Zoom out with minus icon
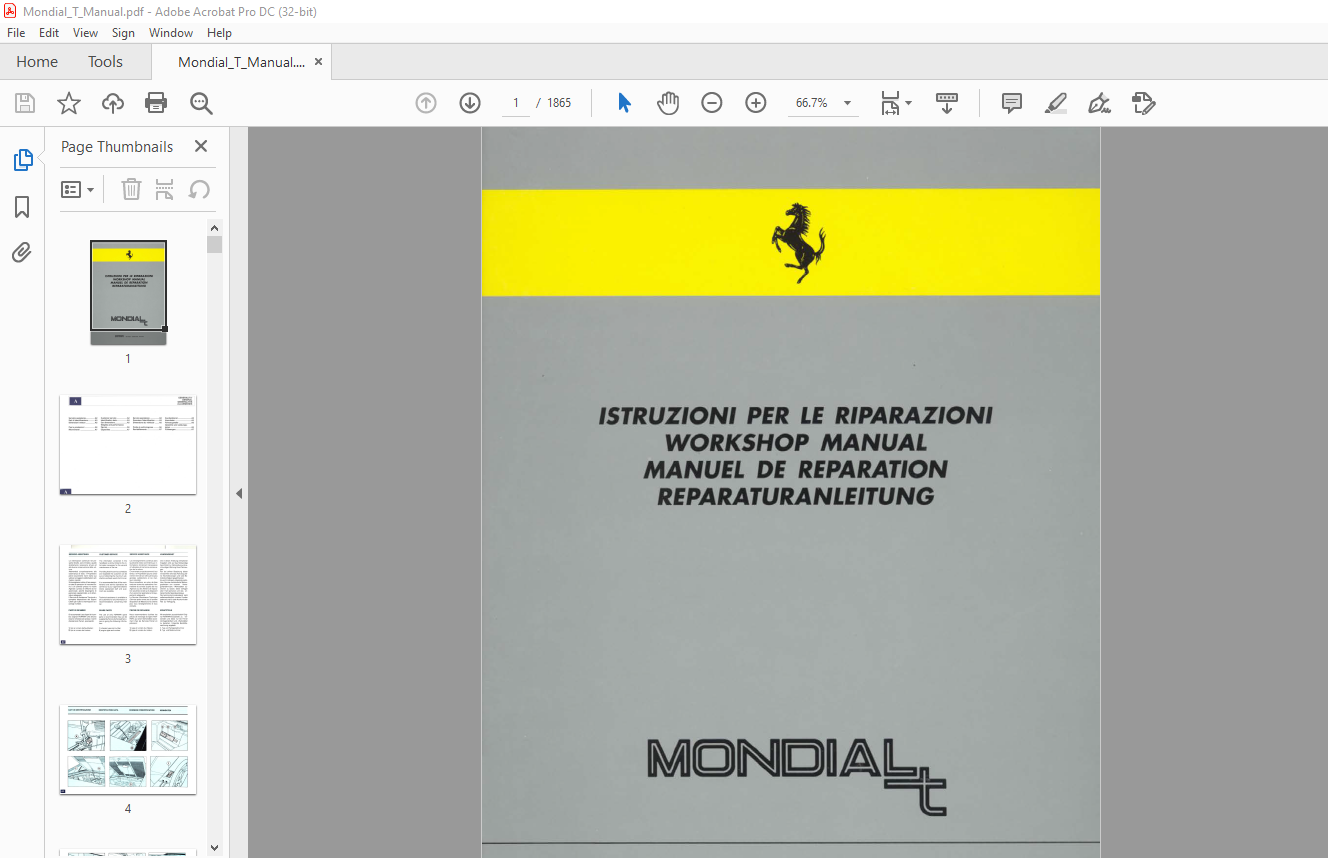The height and width of the screenshot is (858, 1328). (712, 103)
